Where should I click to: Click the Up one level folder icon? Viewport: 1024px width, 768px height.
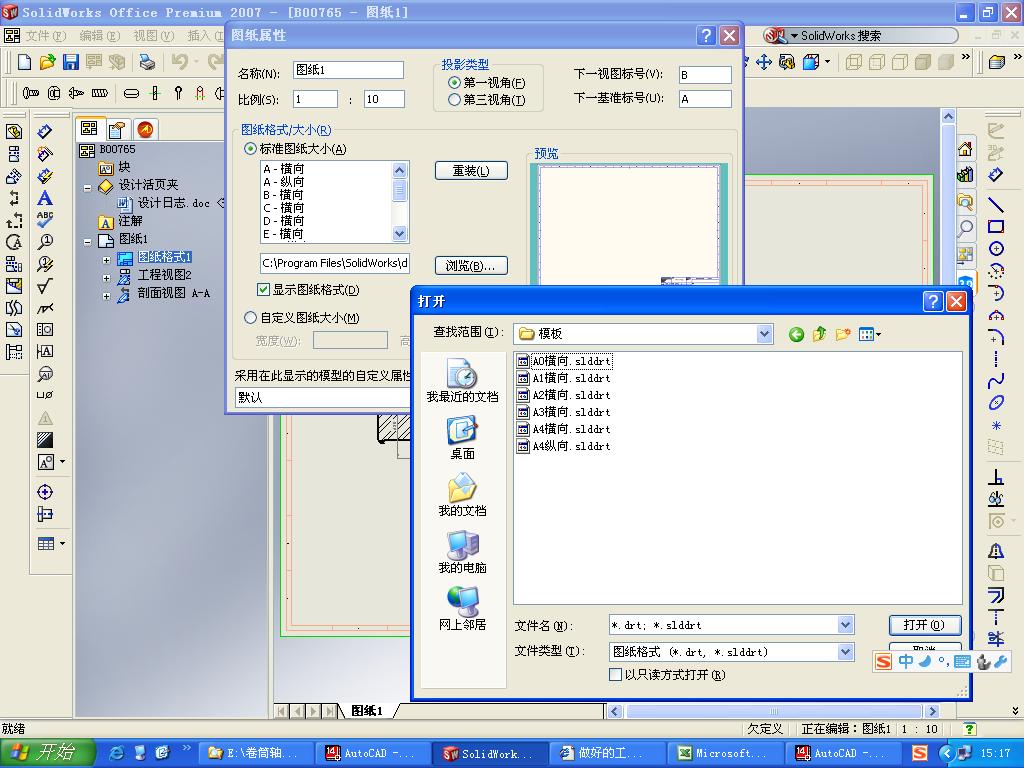point(819,334)
